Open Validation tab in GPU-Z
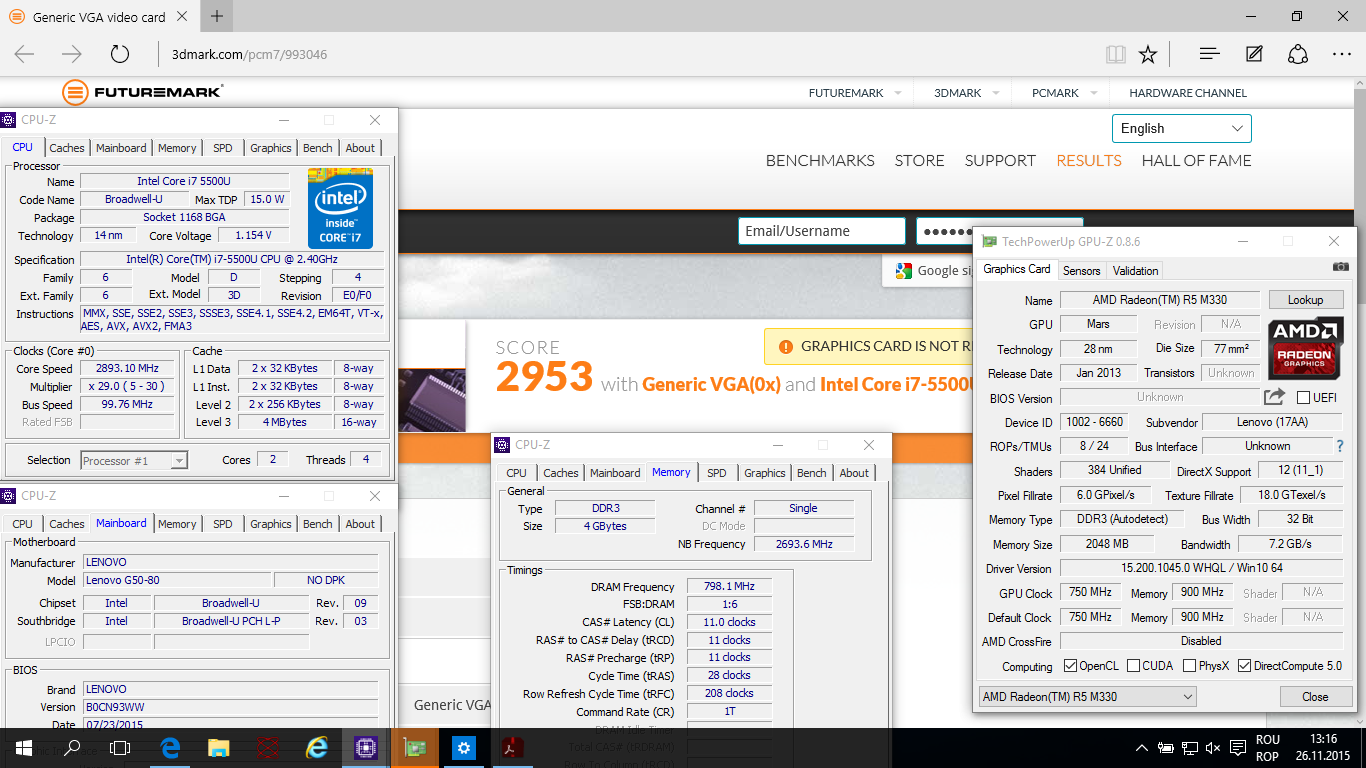This screenshot has height=768, width=1366. point(1135,271)
